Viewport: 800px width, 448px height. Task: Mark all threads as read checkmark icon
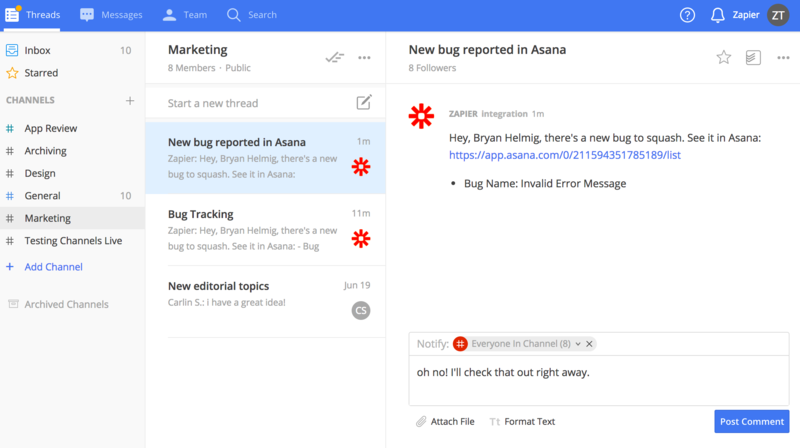pos(335,57)
